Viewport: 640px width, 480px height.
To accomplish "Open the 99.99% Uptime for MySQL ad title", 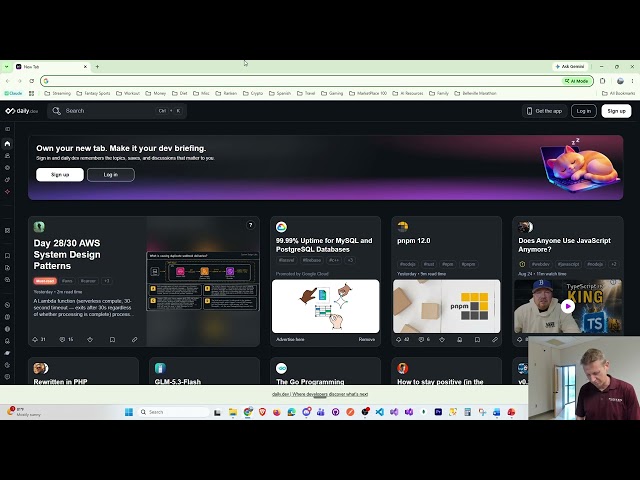I will click(324, 245).
